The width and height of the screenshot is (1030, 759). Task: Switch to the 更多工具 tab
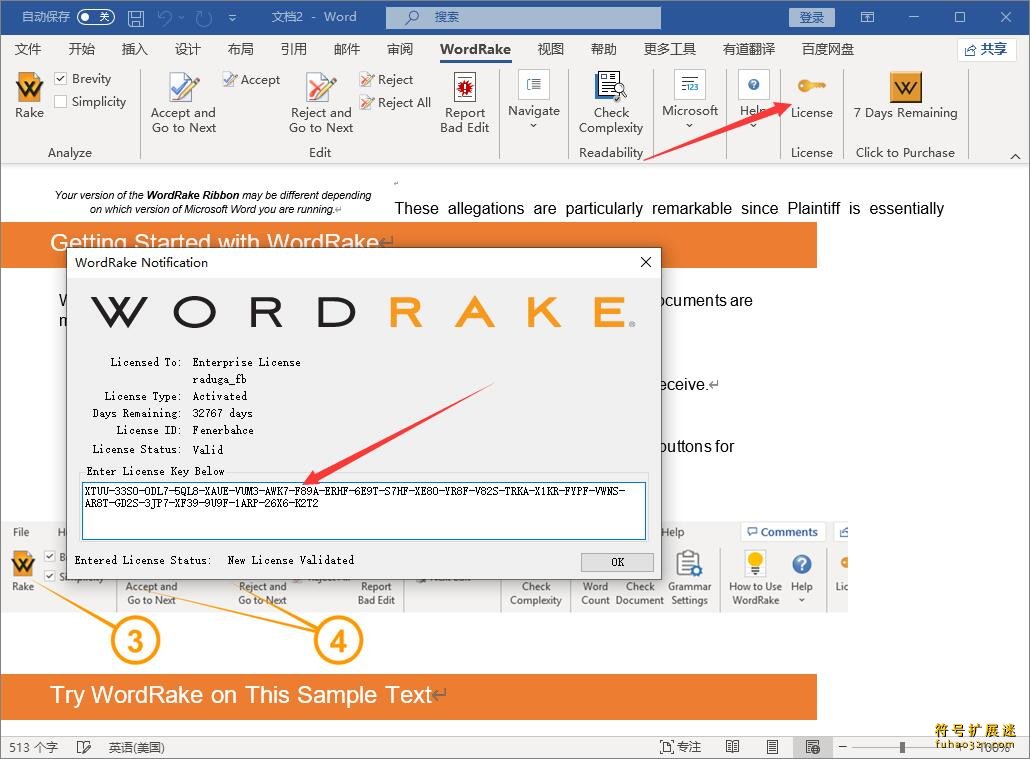(x=669, y=49)
